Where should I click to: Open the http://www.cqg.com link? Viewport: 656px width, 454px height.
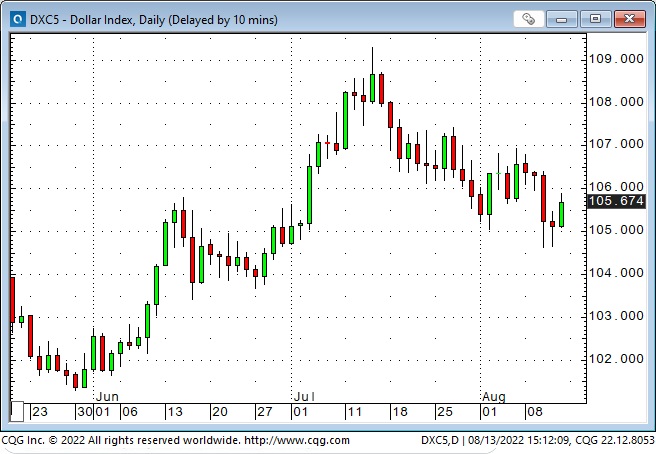(297, 440)
